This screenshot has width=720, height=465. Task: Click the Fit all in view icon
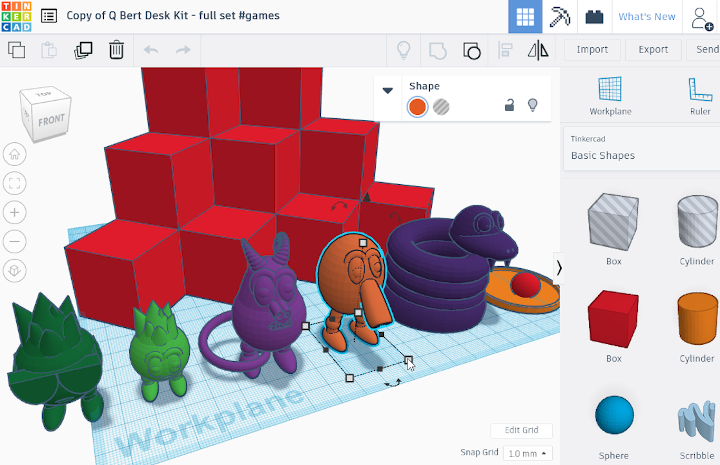tap(15, 184)
